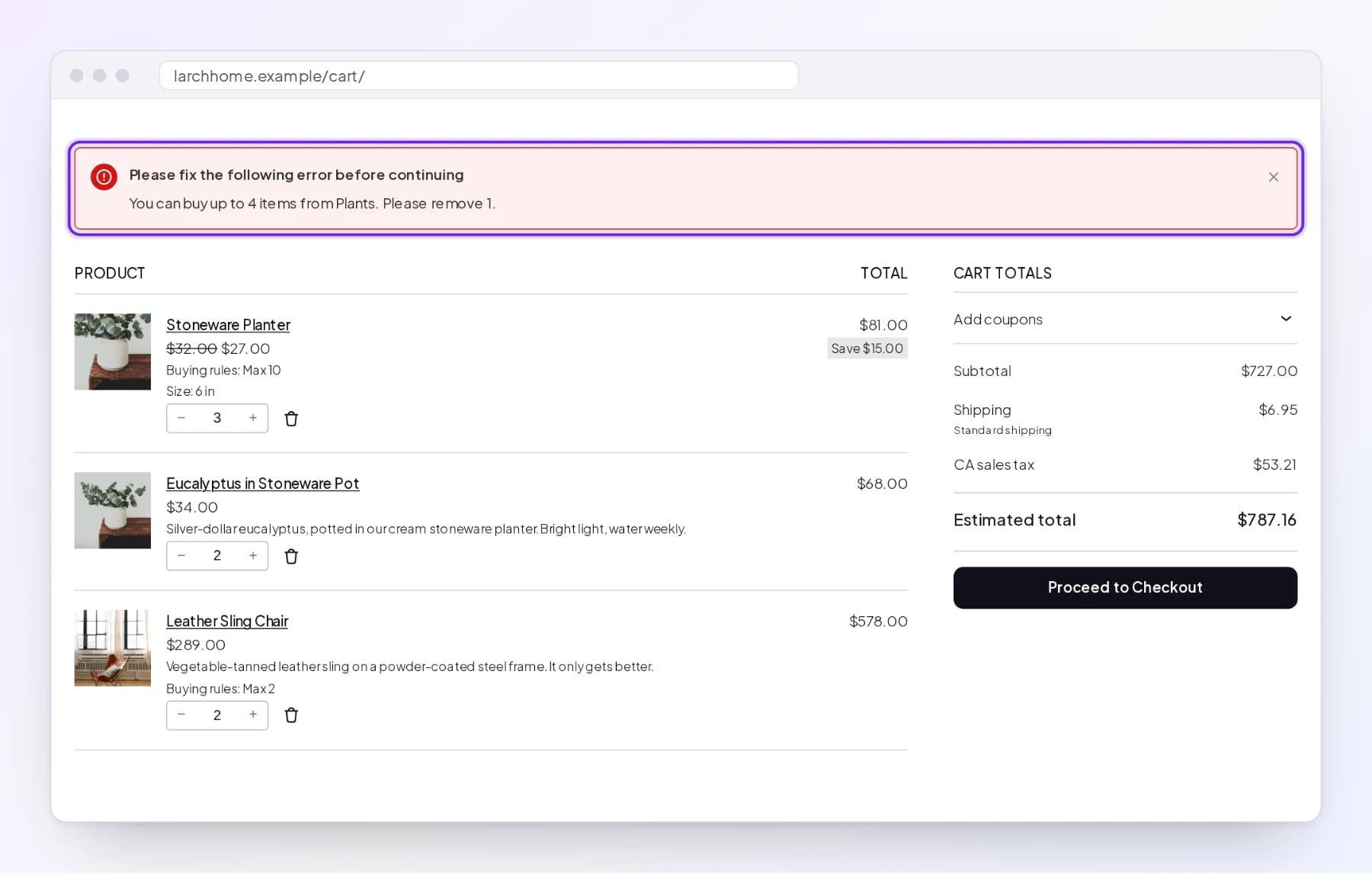Proceed to Checkout
Screen dimensions: 1372x874
pyautogui.click(x=1125, y=588)
